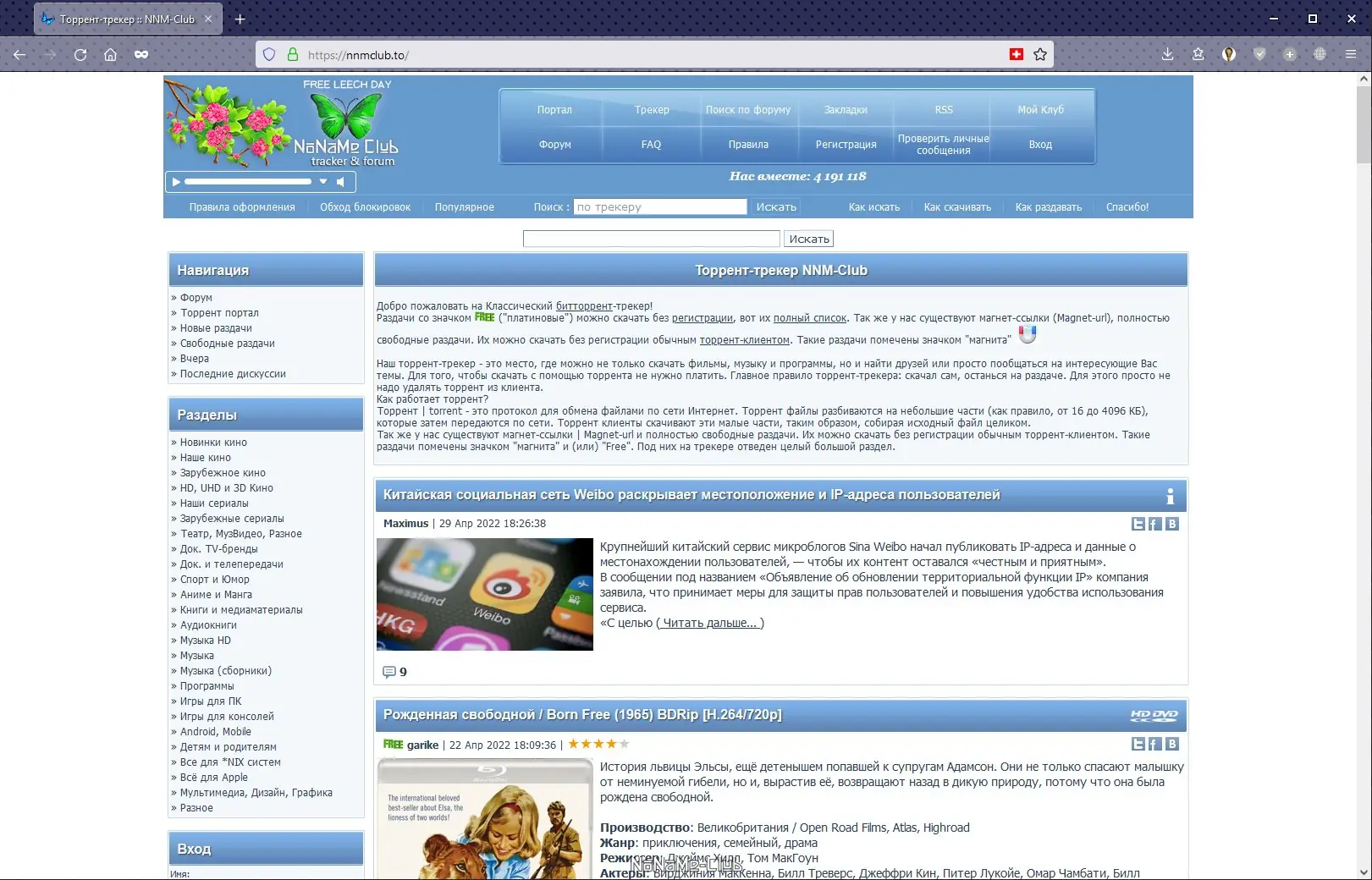This screenshot has width=1372, height=880.
Task: Click the HD DVD icon on Born Free header
Action: point(1154,715)
